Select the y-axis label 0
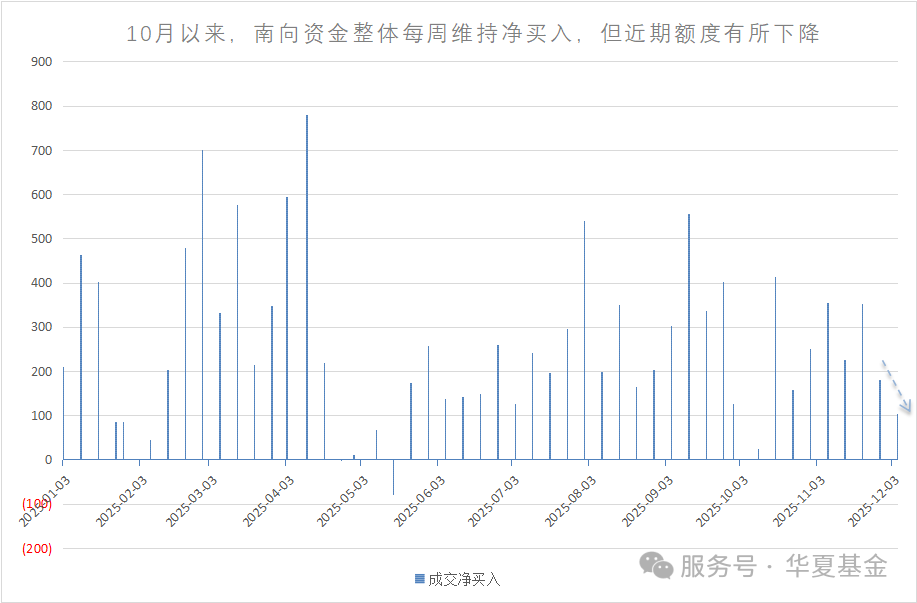The width and height of the screenshot is (917, 603). tap(49, 460)
